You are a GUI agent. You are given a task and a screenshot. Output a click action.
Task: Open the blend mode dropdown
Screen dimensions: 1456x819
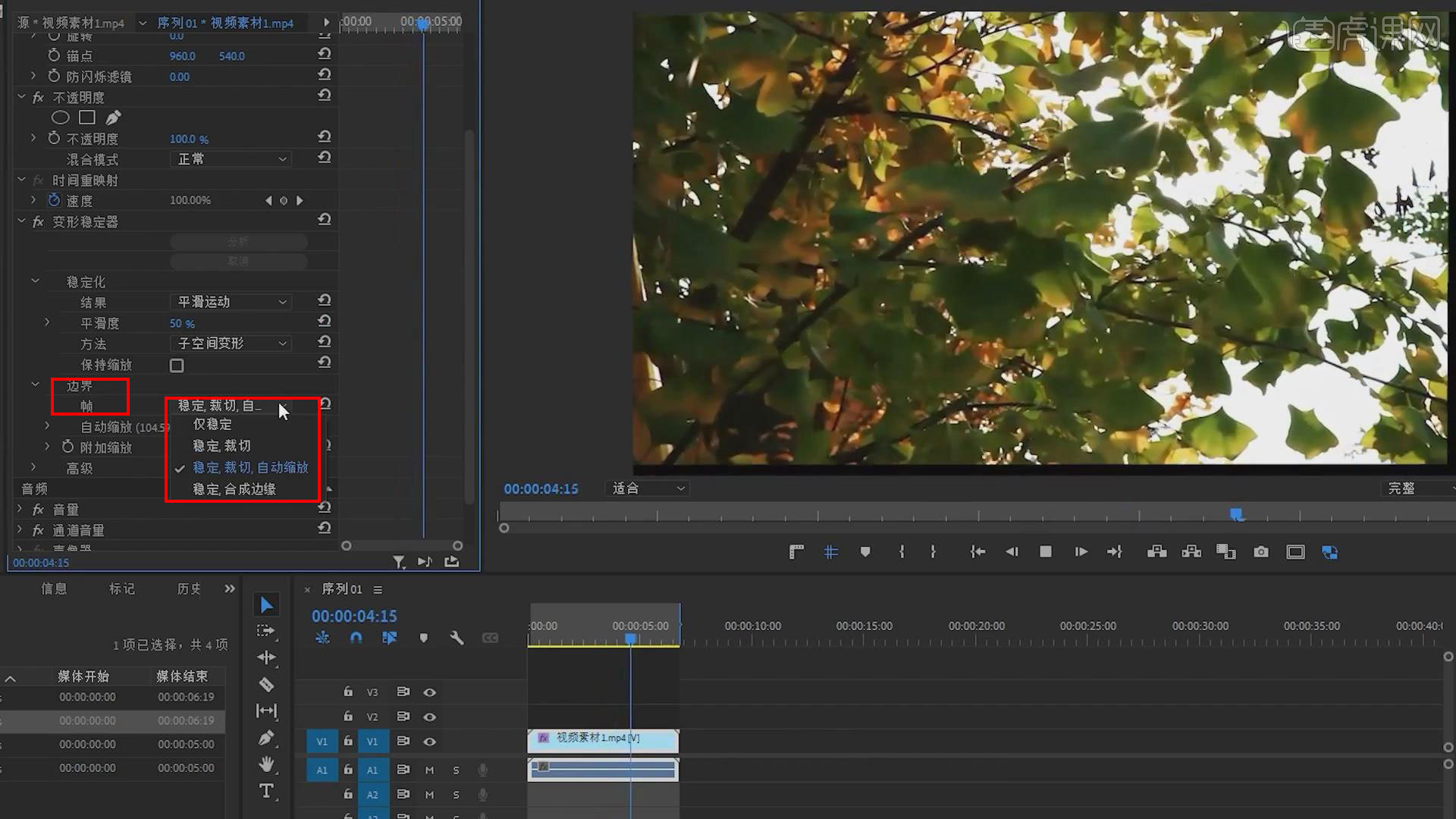click(231, 159)
